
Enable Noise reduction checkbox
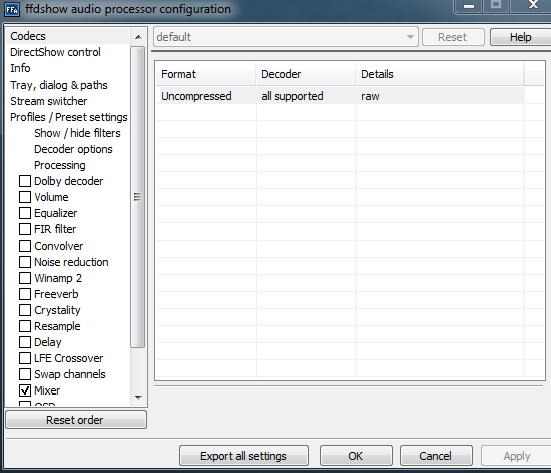pyautogui.click(x=25, y=262)
